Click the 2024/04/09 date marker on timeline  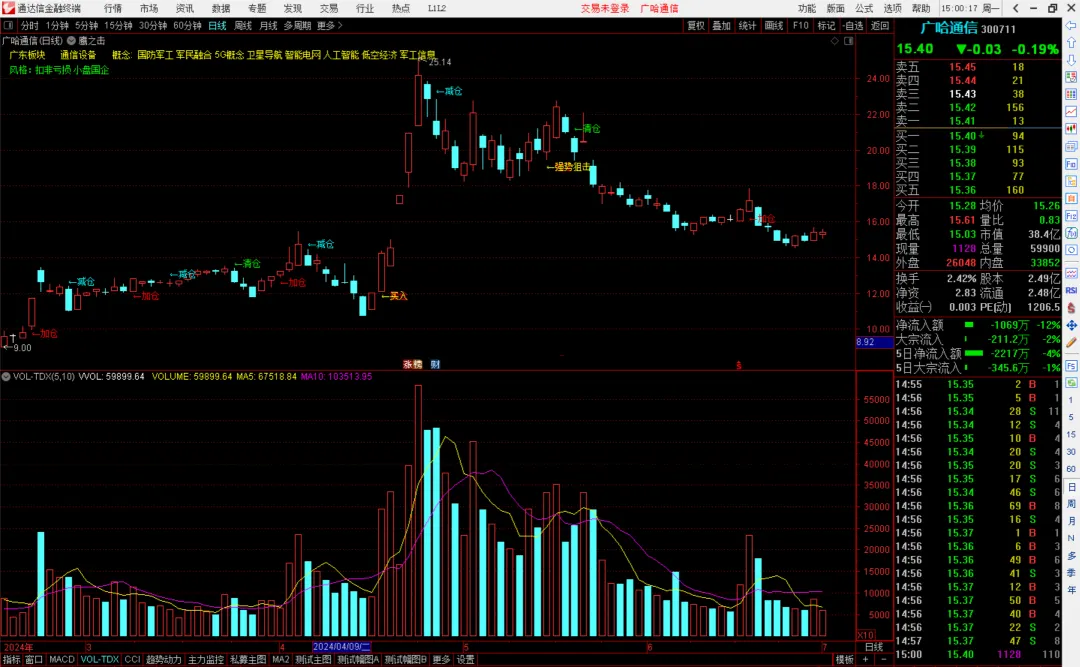(342, 647)
